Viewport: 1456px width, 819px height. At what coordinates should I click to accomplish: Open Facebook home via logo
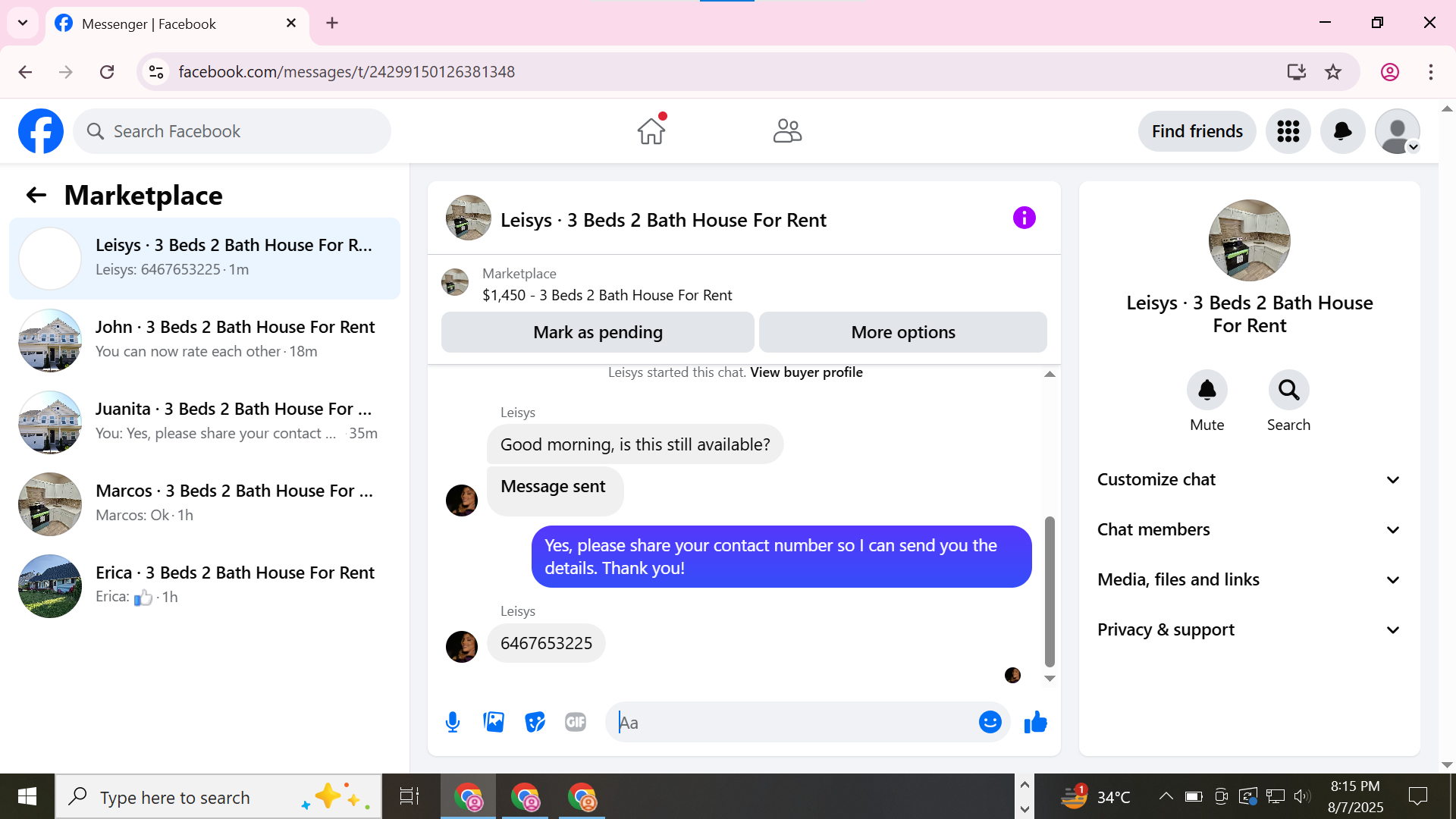click(x=41, y=131)
